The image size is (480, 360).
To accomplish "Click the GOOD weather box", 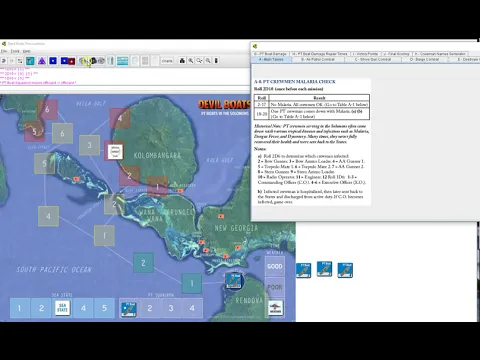I will click(x=275, y=266).
